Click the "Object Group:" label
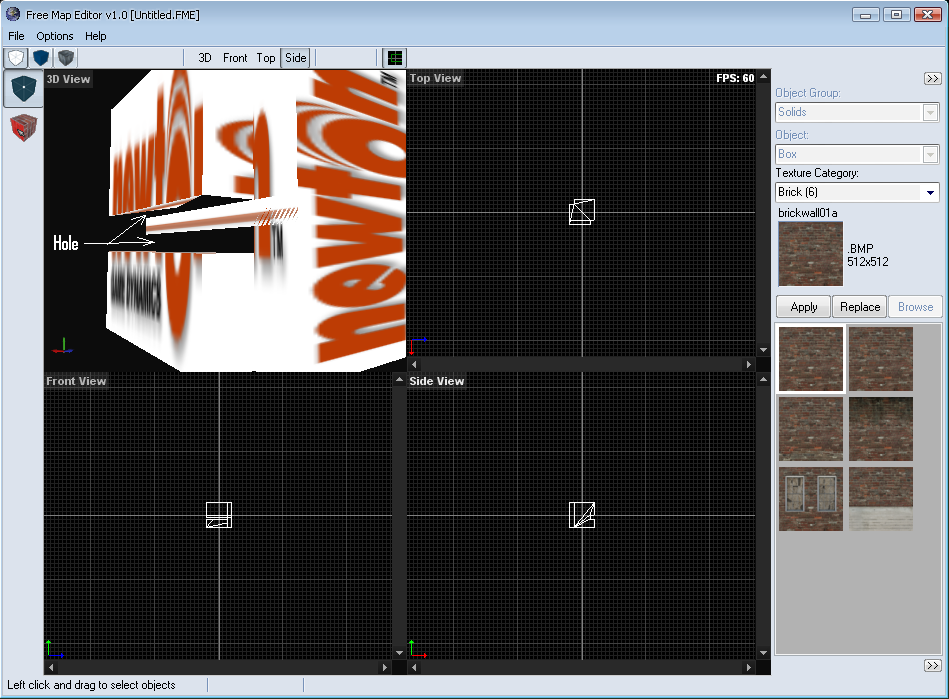The width and height of the screenshot is (949, 699). (x=808, y=93)
